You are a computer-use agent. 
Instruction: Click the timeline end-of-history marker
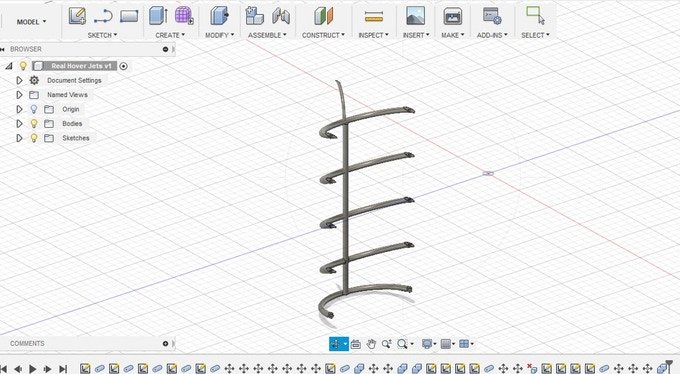point(669,364)
